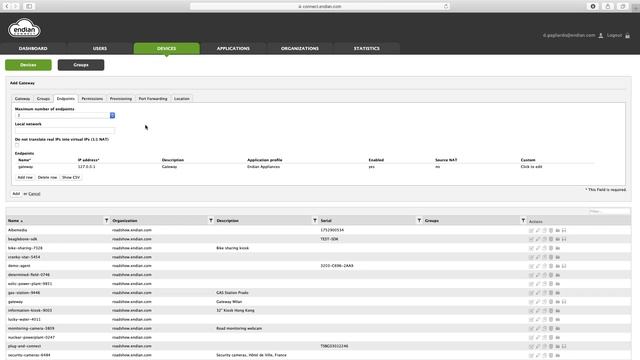Click the trash icon for nuclear-powerplant row
640x360 pixels.
pyautogui.click(x=551, y=338)
